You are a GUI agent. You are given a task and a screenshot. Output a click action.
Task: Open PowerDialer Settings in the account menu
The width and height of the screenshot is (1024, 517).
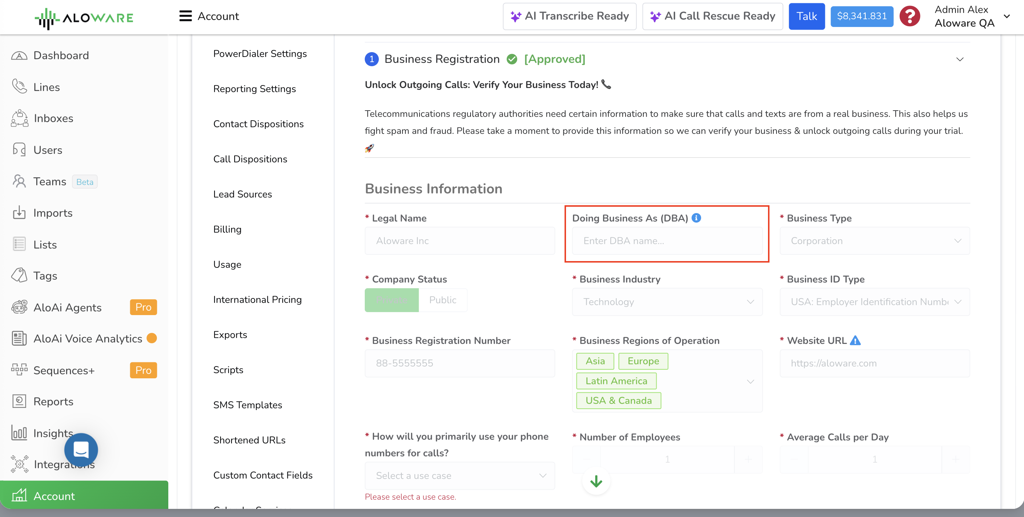pos(260,54)
